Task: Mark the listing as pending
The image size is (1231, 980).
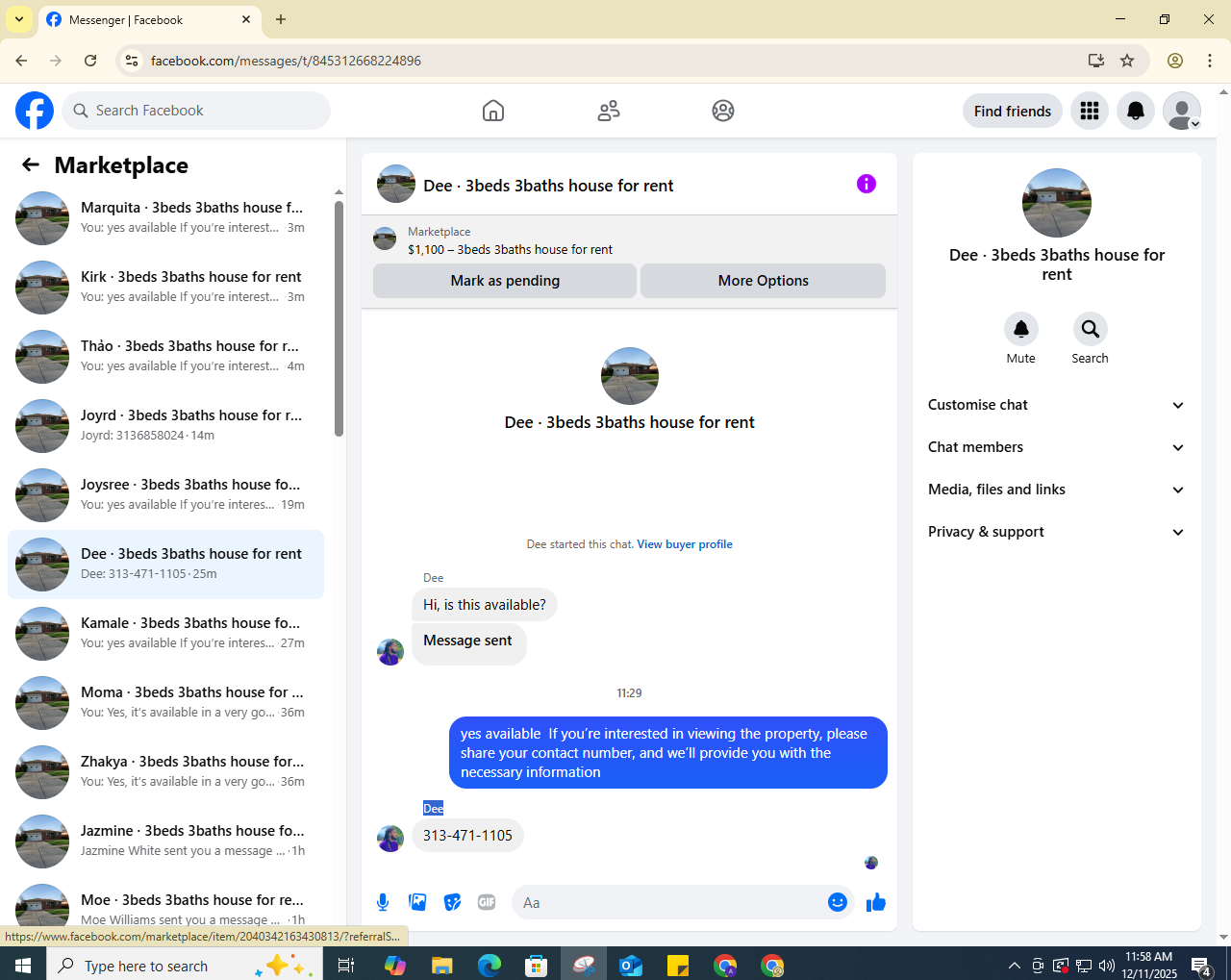Action: pyautogui.click(x=505, y=281)
